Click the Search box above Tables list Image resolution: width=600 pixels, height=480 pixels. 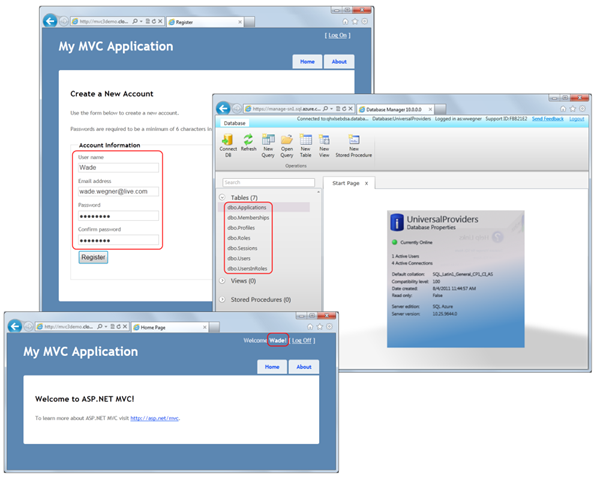265,182
